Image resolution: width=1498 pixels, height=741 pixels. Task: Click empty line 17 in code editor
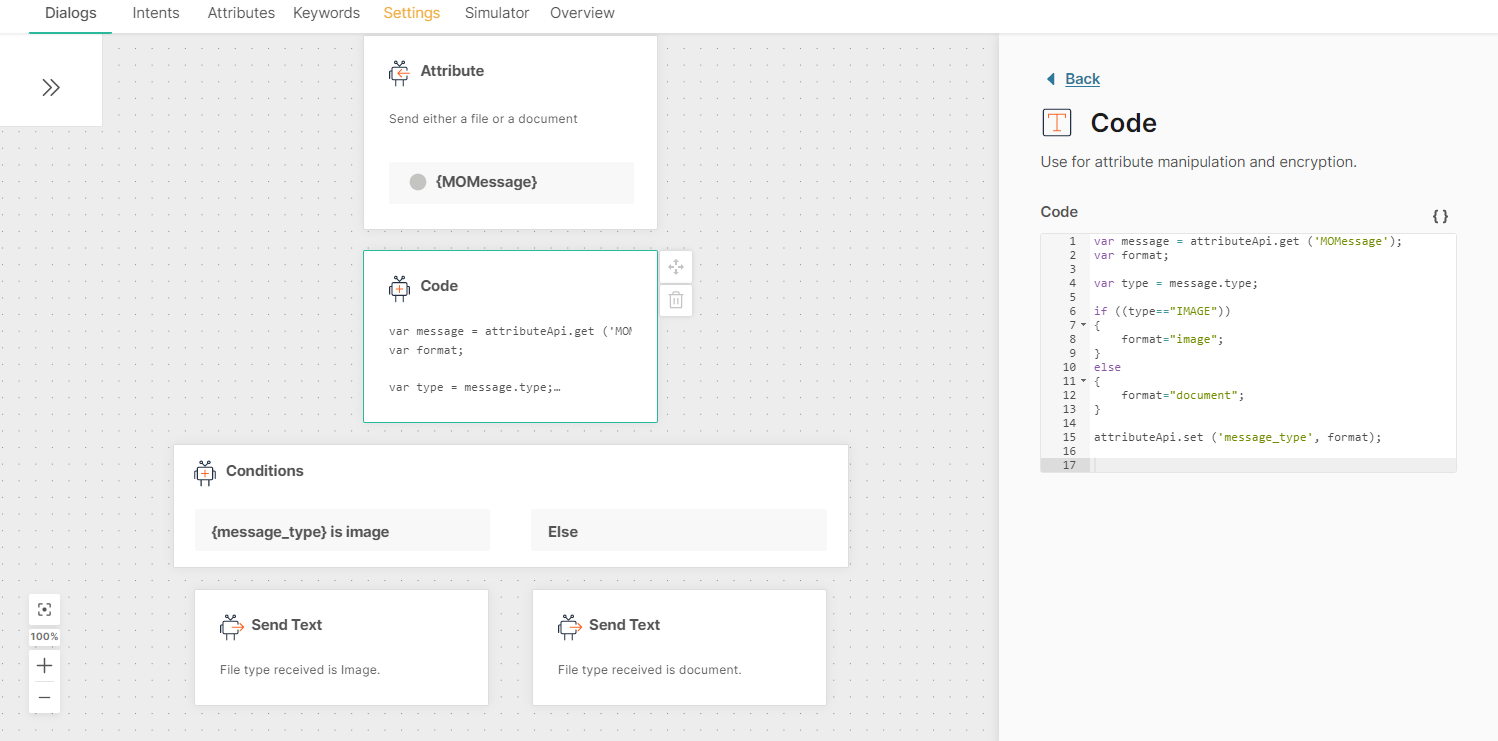(x=1270, y=465)
